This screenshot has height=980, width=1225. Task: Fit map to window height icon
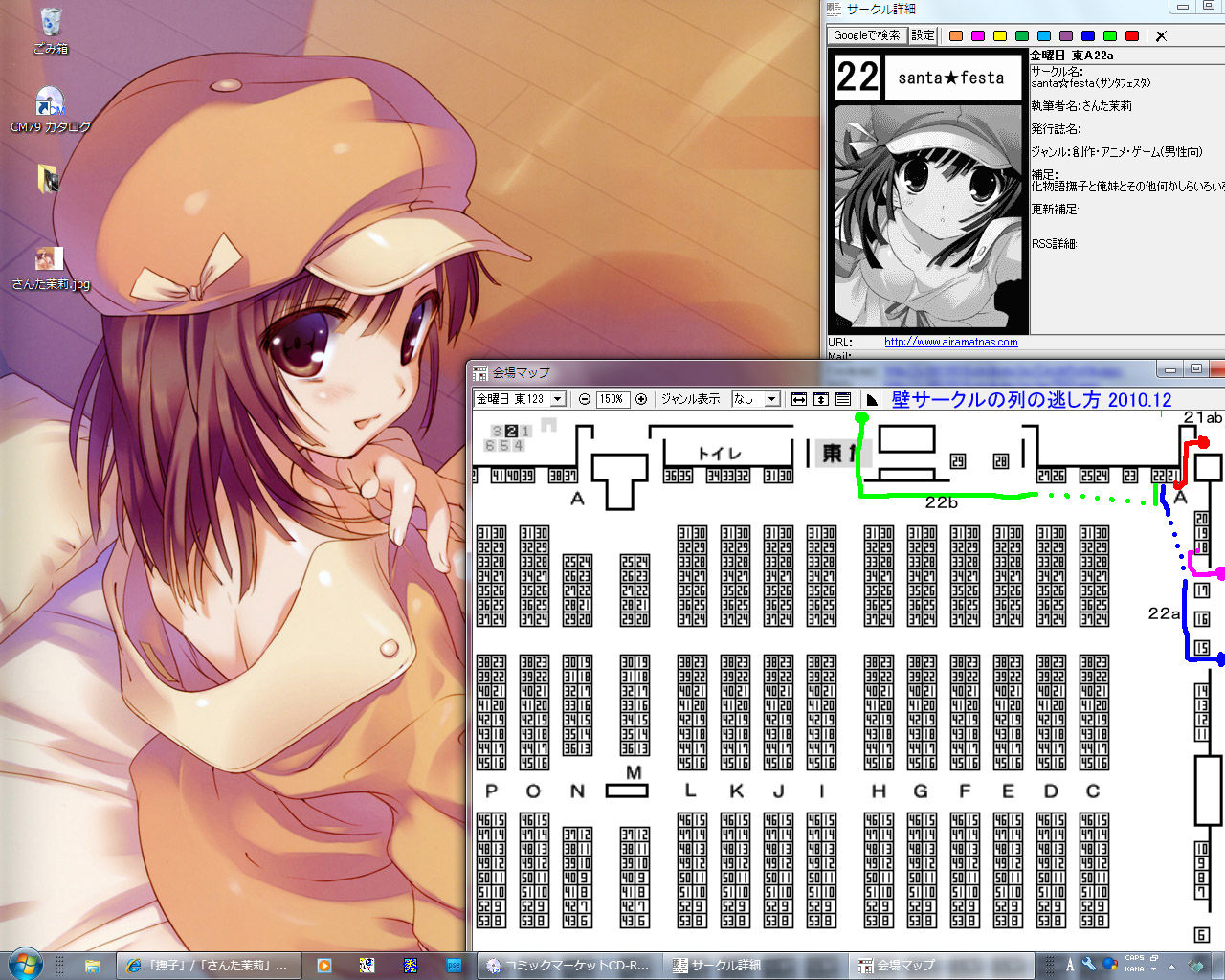[x=821, y=399]
